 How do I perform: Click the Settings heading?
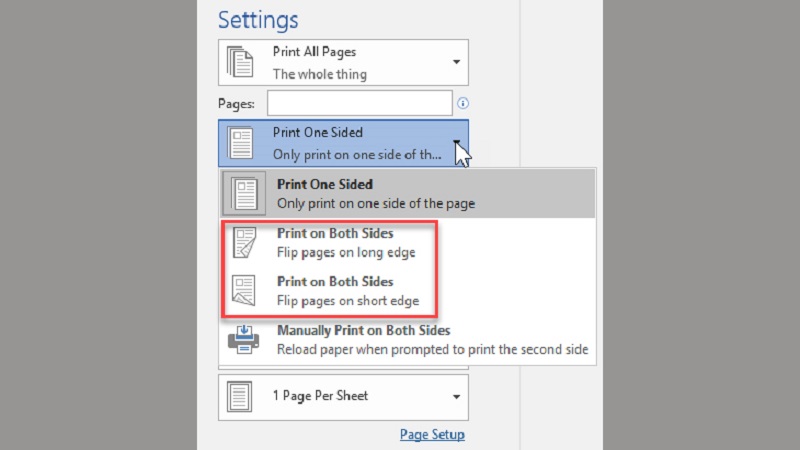point(258,20)
